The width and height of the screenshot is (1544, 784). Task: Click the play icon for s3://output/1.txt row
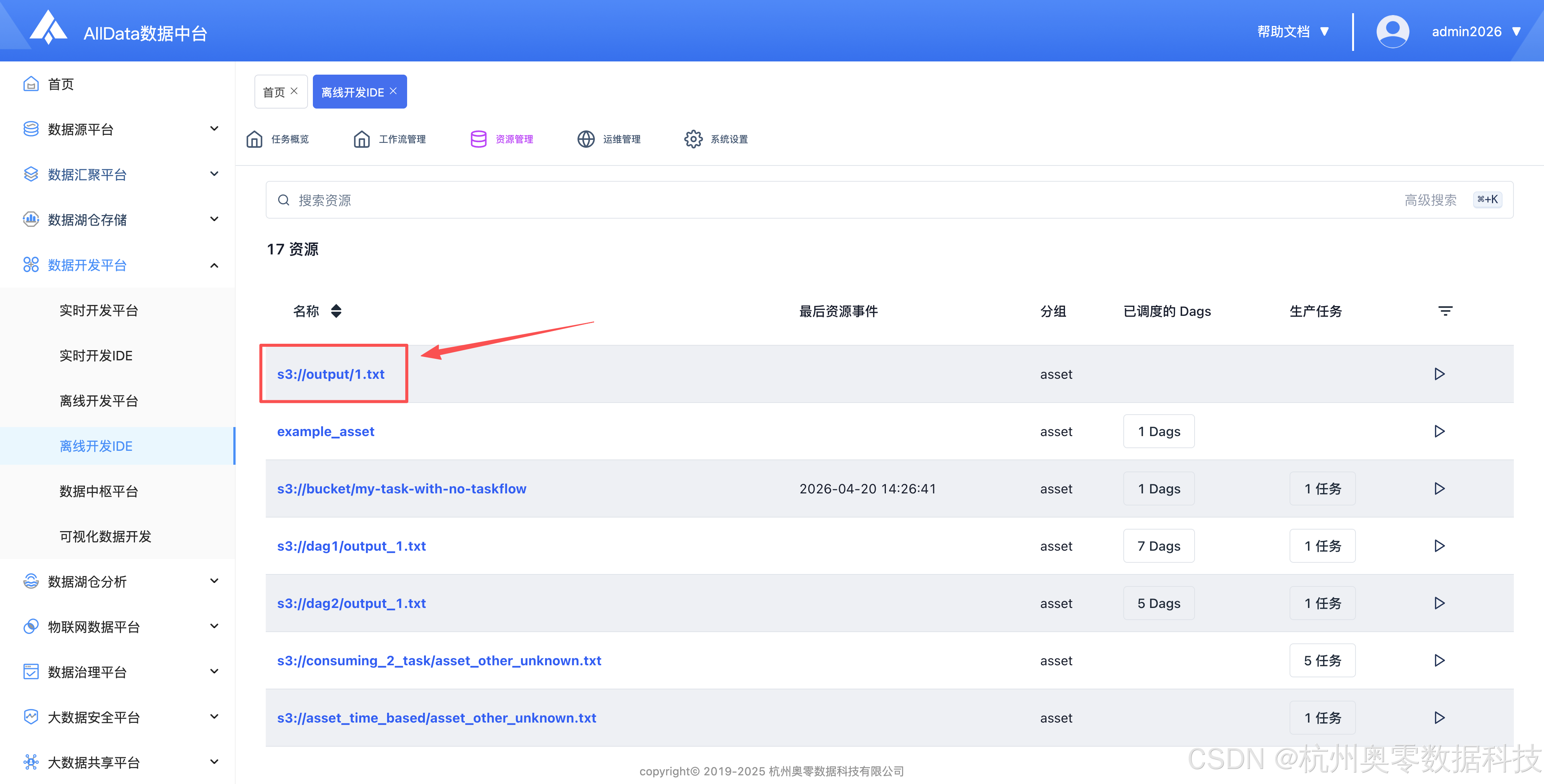point(1439,374)
